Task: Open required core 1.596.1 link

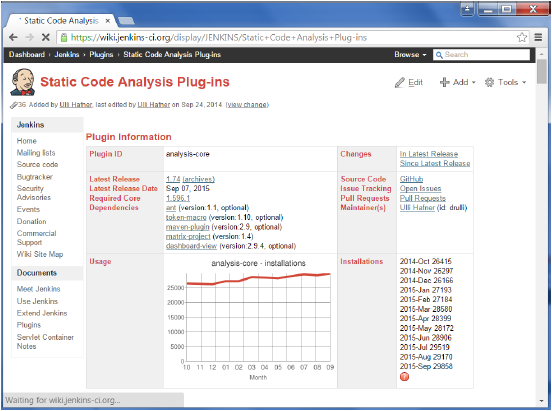Action: click(178, 198)
